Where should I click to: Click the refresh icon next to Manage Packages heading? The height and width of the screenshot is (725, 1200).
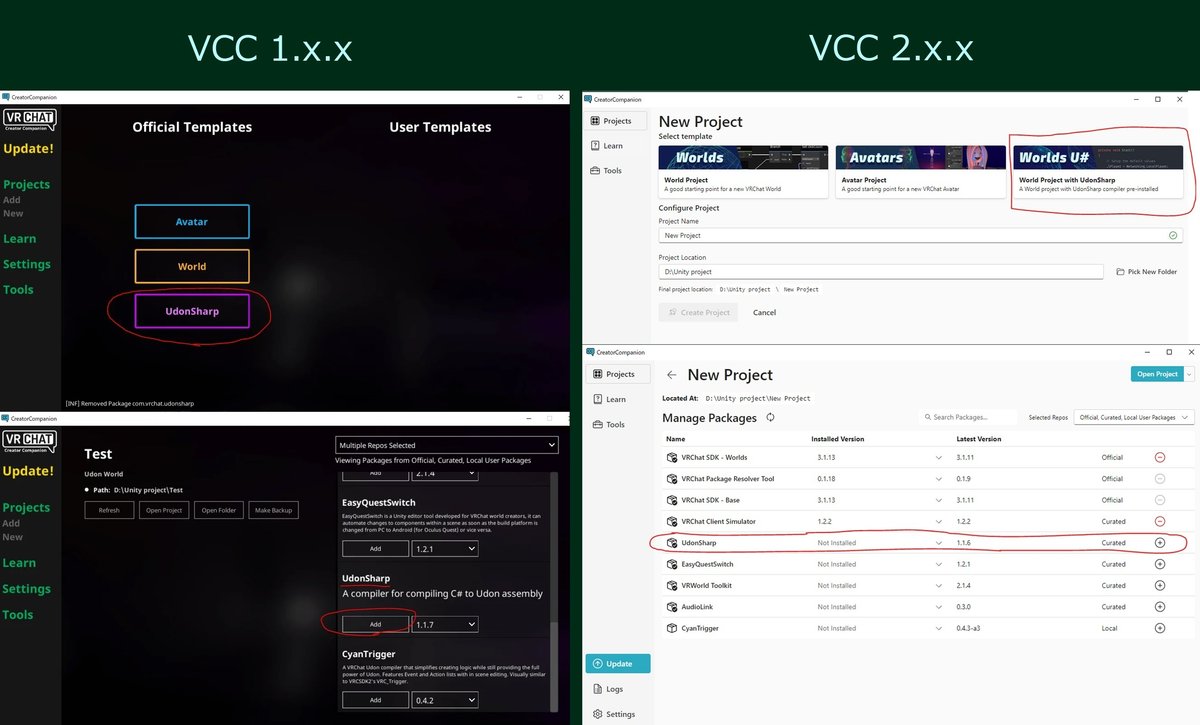click(x=770, y=418)
